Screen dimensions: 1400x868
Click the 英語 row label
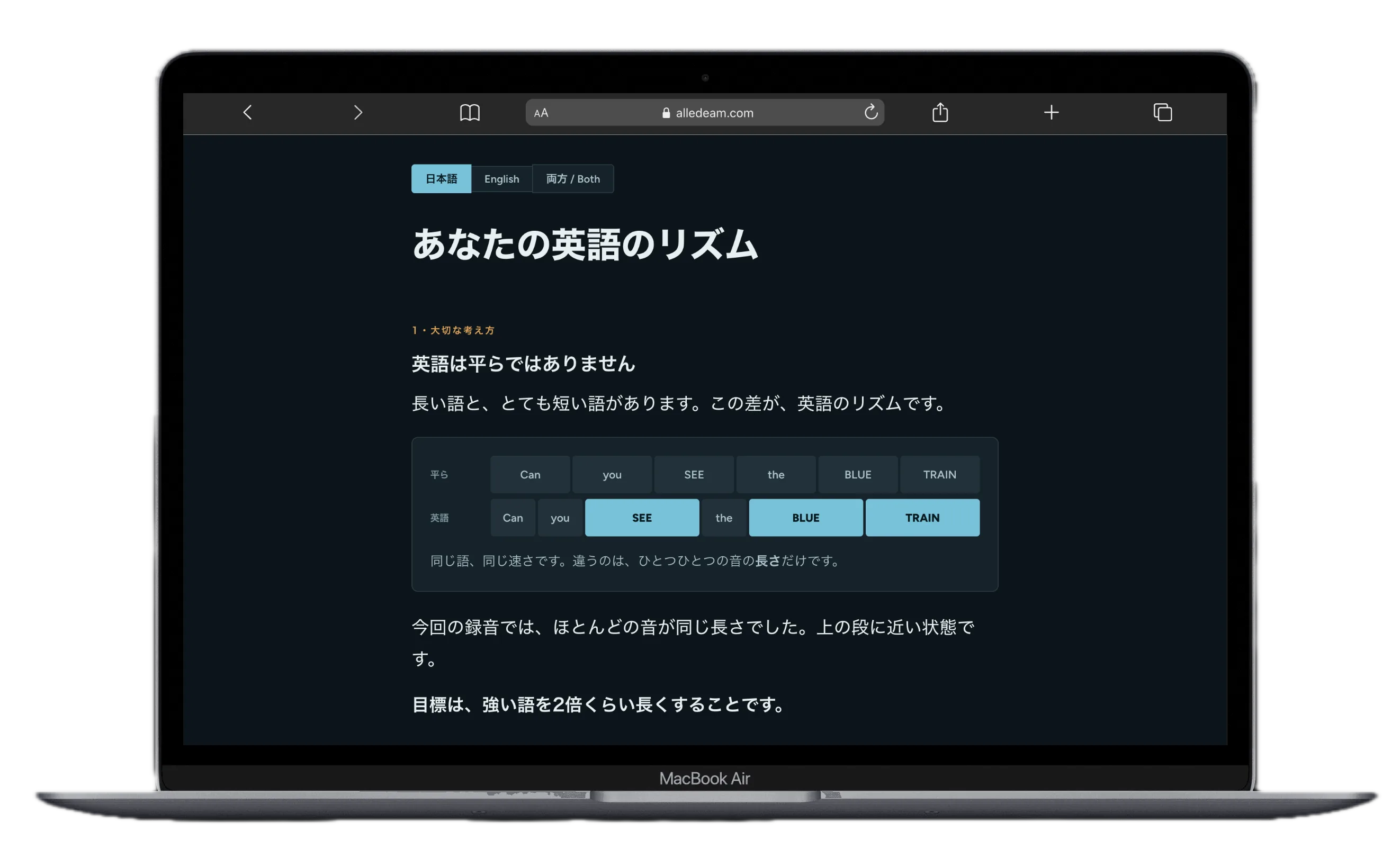tap(439, 517)
